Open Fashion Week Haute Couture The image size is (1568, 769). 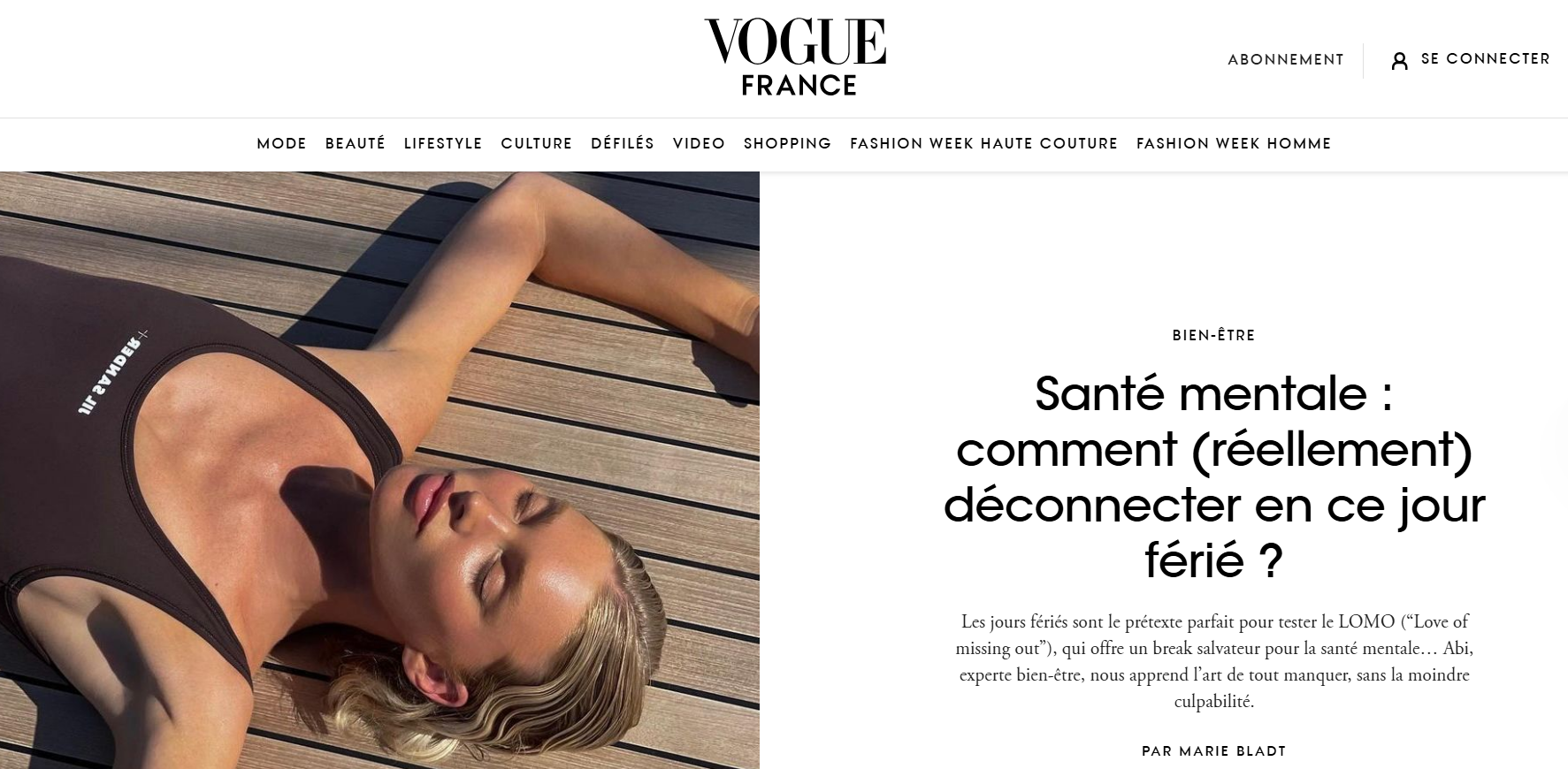tap(983, 143)
